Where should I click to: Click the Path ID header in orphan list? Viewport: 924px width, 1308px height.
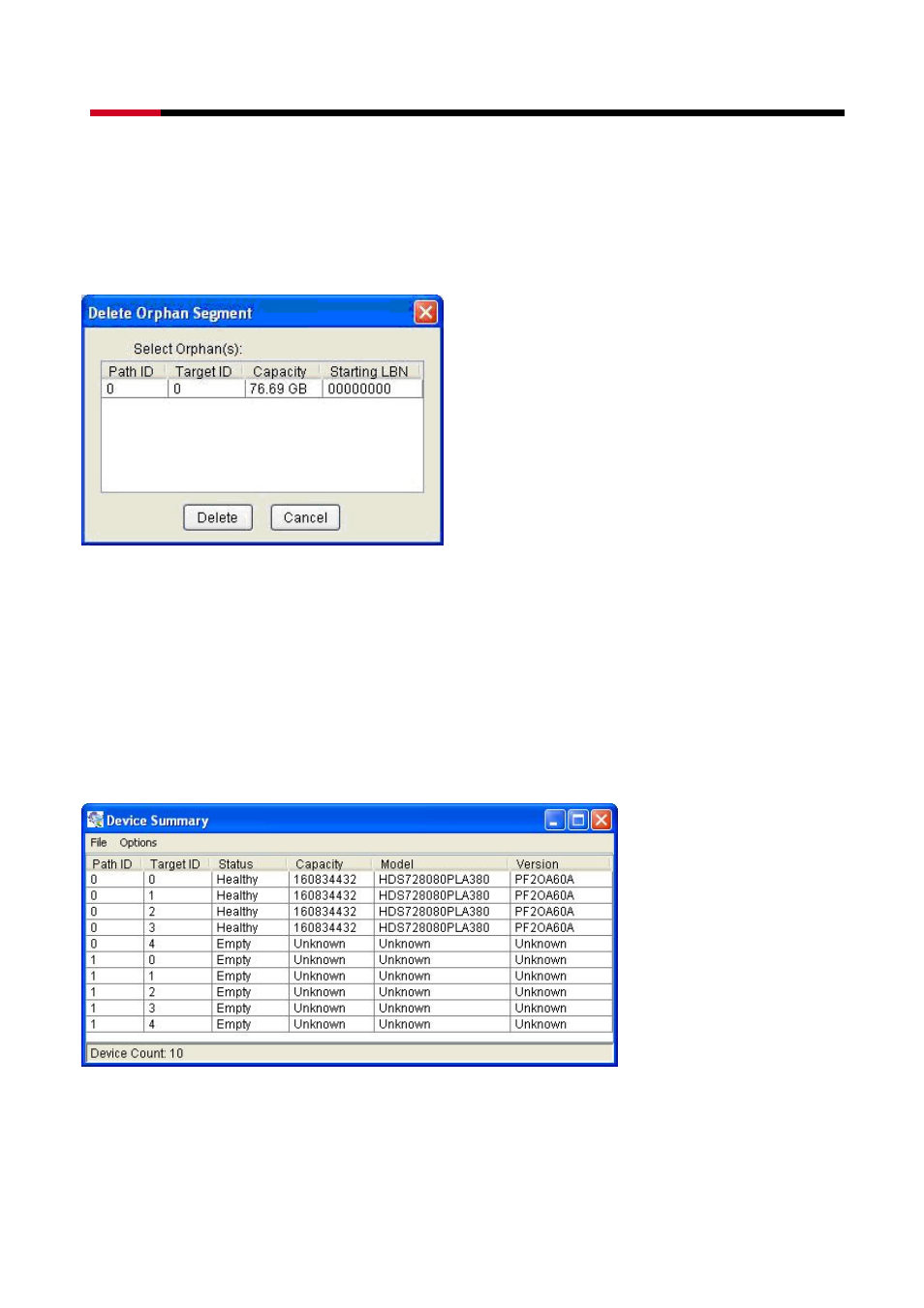132,371
